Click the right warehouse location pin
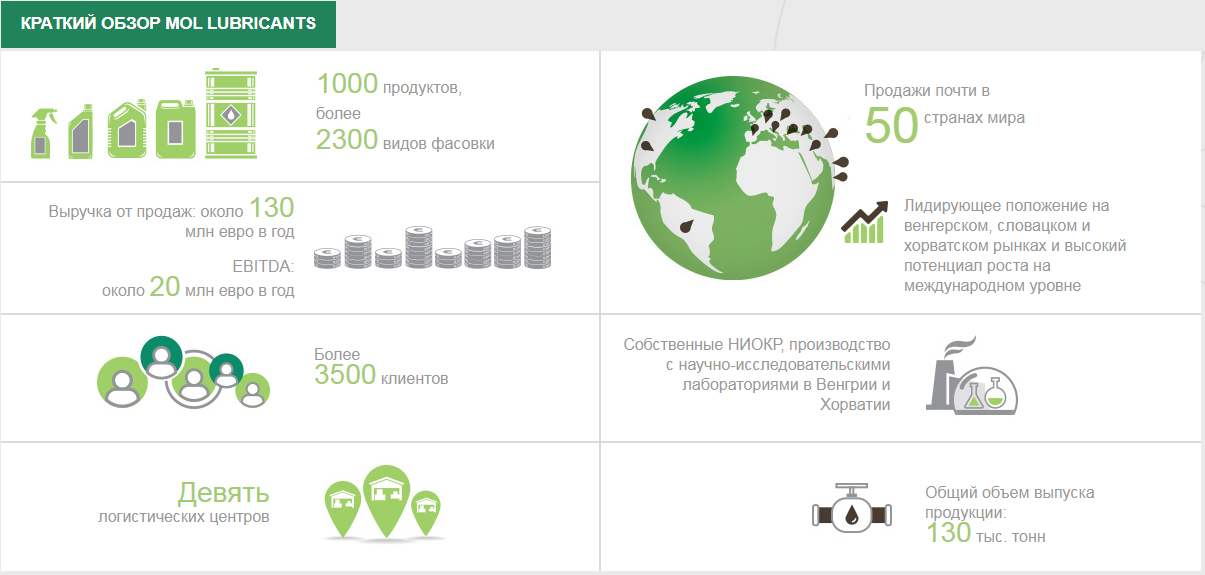This screenshot has height=575, width=1205. pyautogui.click(x=427, y=512)
